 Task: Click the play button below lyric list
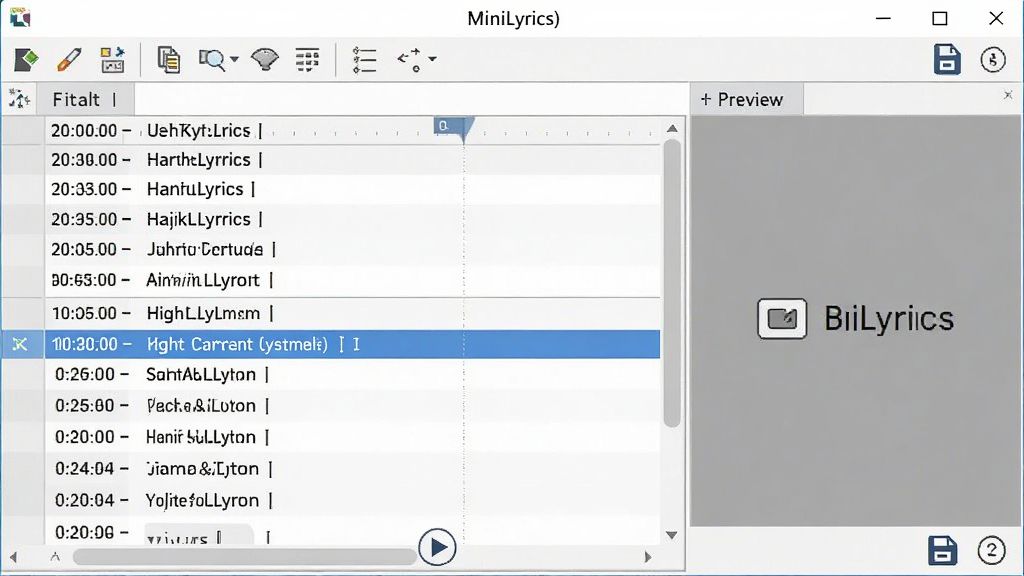click(437, 547)
